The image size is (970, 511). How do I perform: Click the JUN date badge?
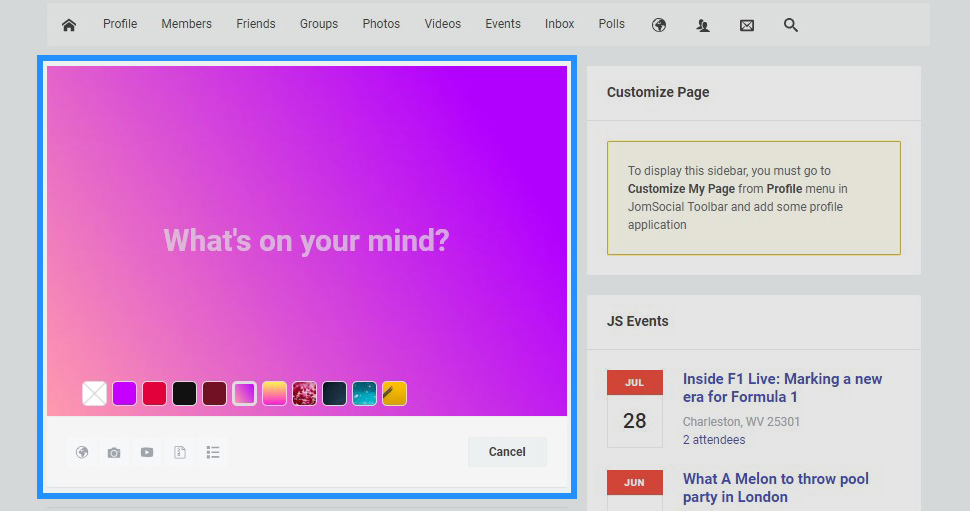pyautogui.click(x=635, y=490)
